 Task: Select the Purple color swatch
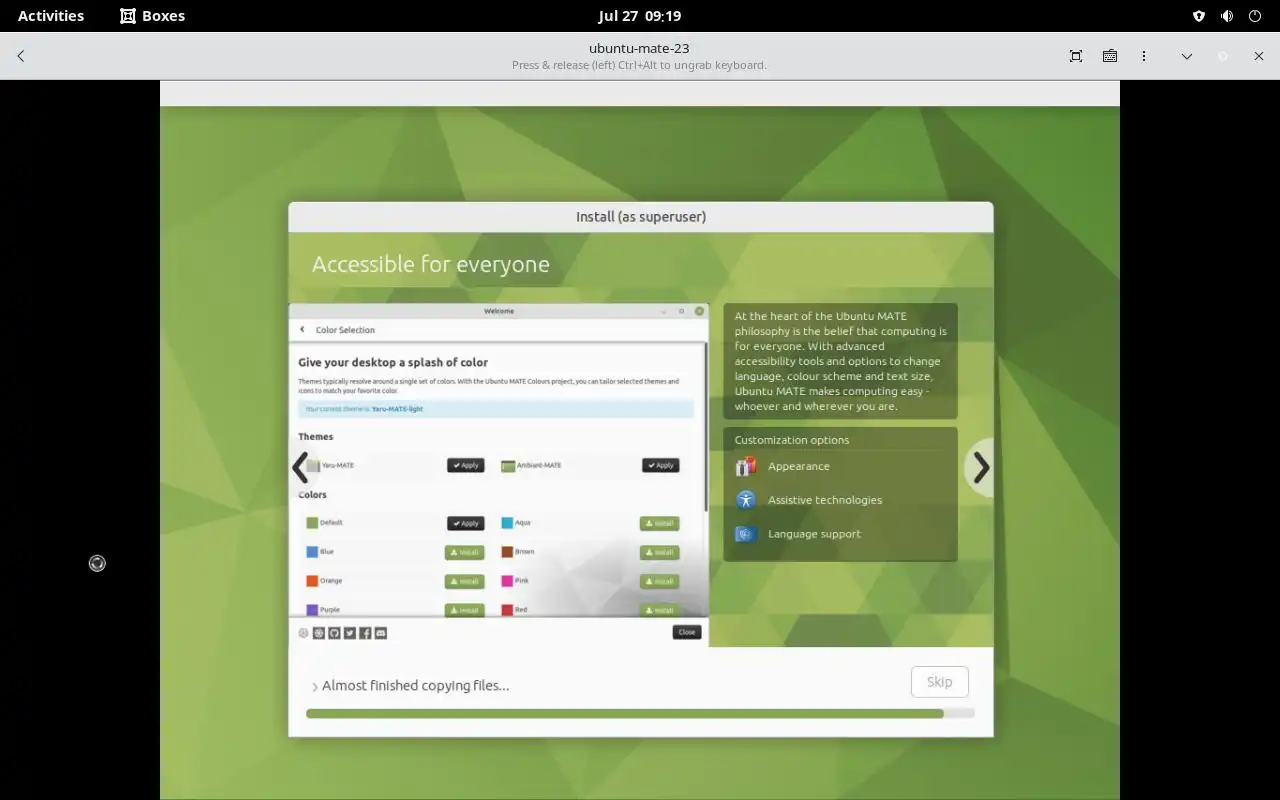coord(312,609)
